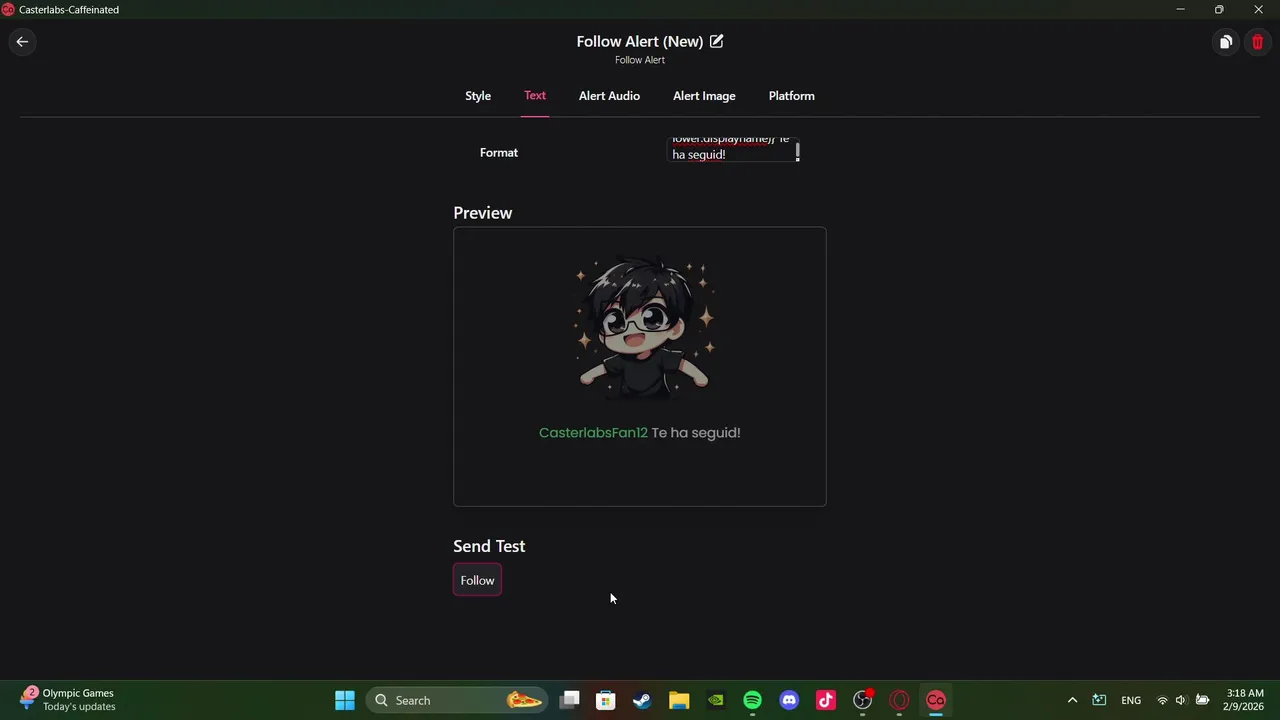Duplicate the alert with the copy icon
Screen dimensions: 1280x720
pos(1226,42)
